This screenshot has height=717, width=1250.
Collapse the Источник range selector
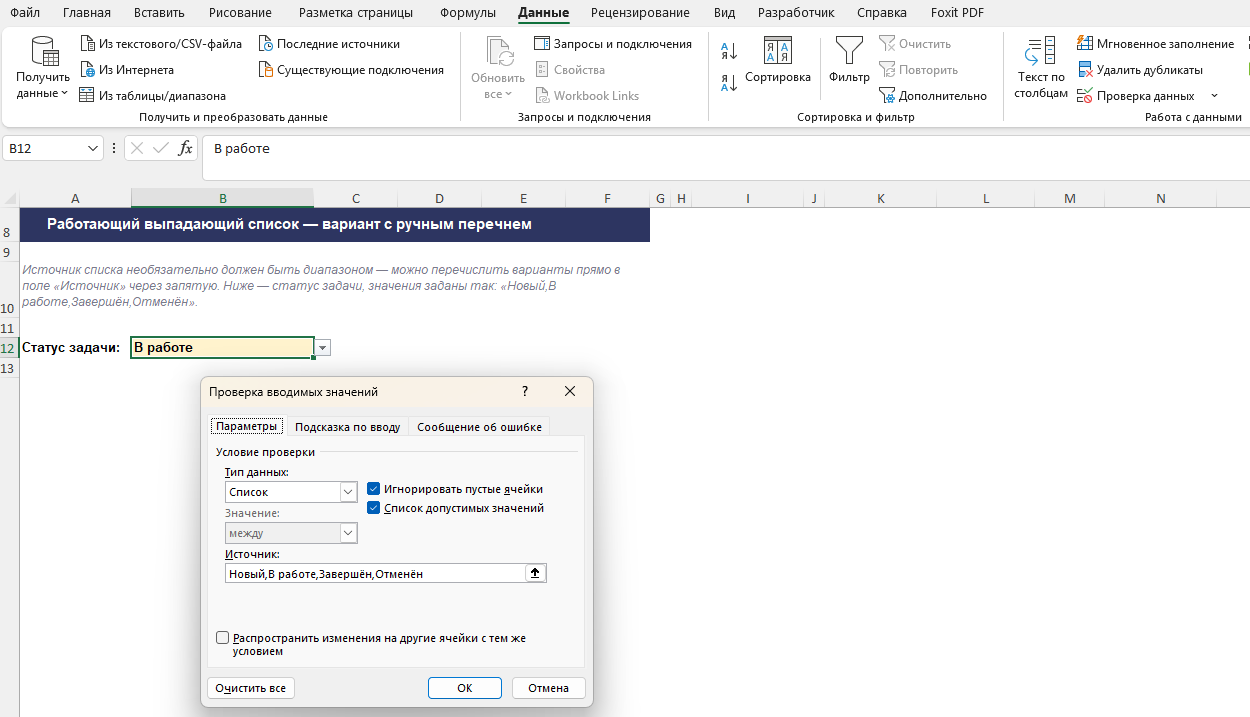point(535,573)
